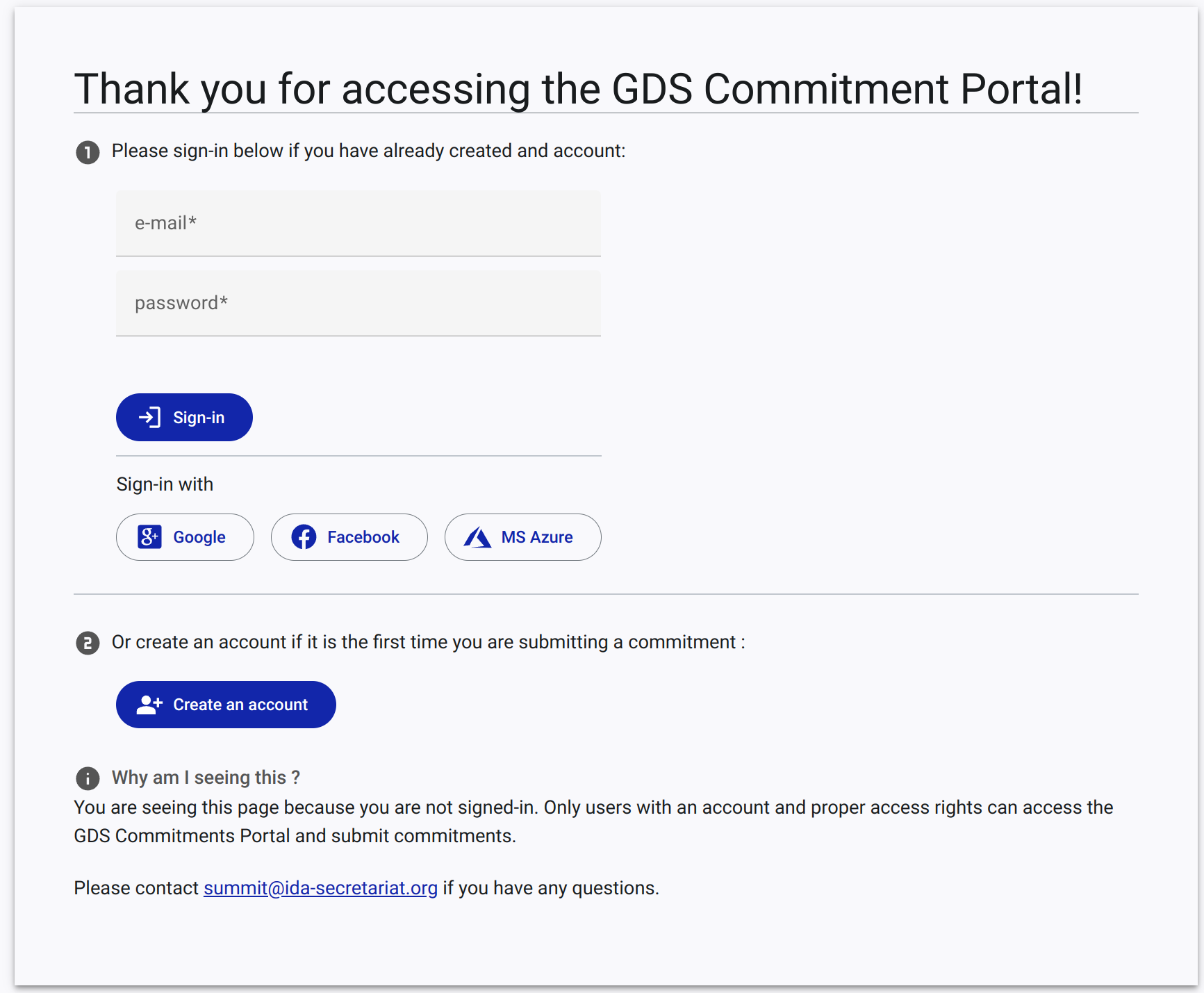Click the Create an account button

click(226, 705)
